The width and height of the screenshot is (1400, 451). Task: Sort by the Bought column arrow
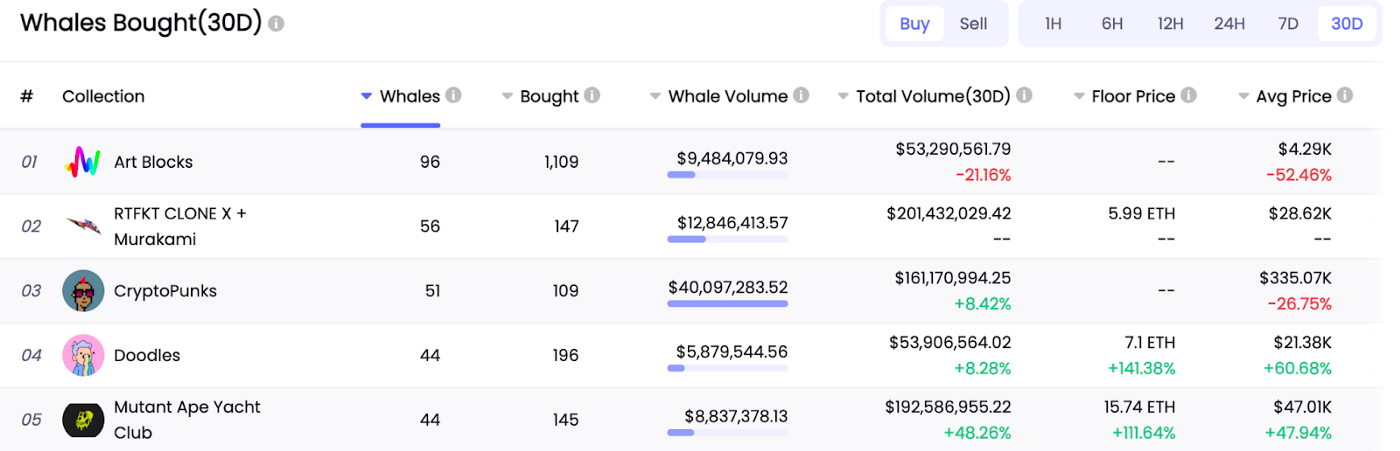507,97
